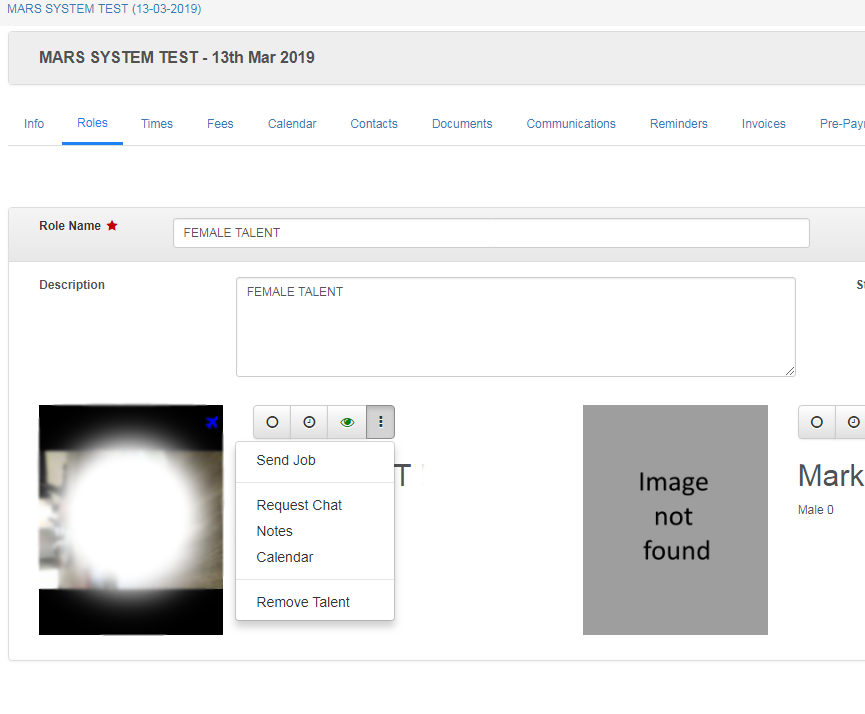865x714 pixels.
Task: Open the Communications tab
Action: click(x=571, y=124)
